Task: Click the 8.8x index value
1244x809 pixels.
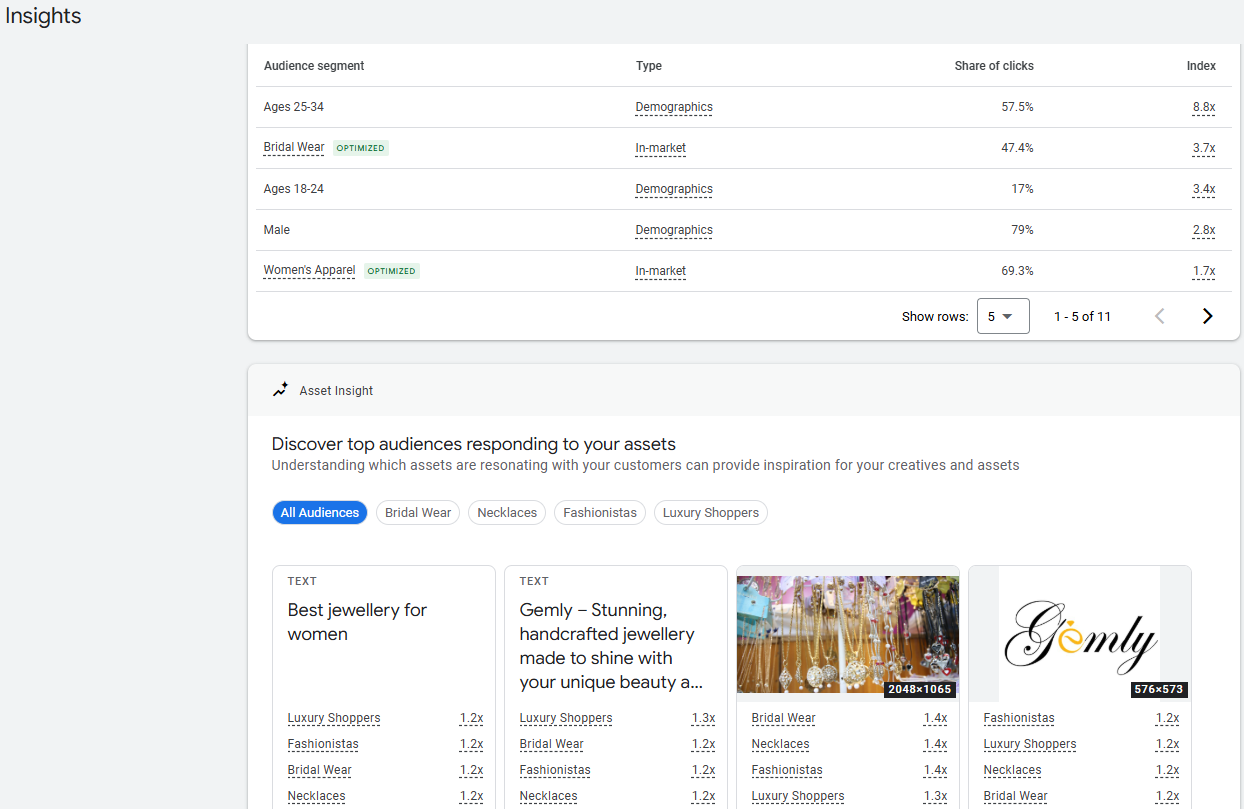Action: click(1204, 107)
